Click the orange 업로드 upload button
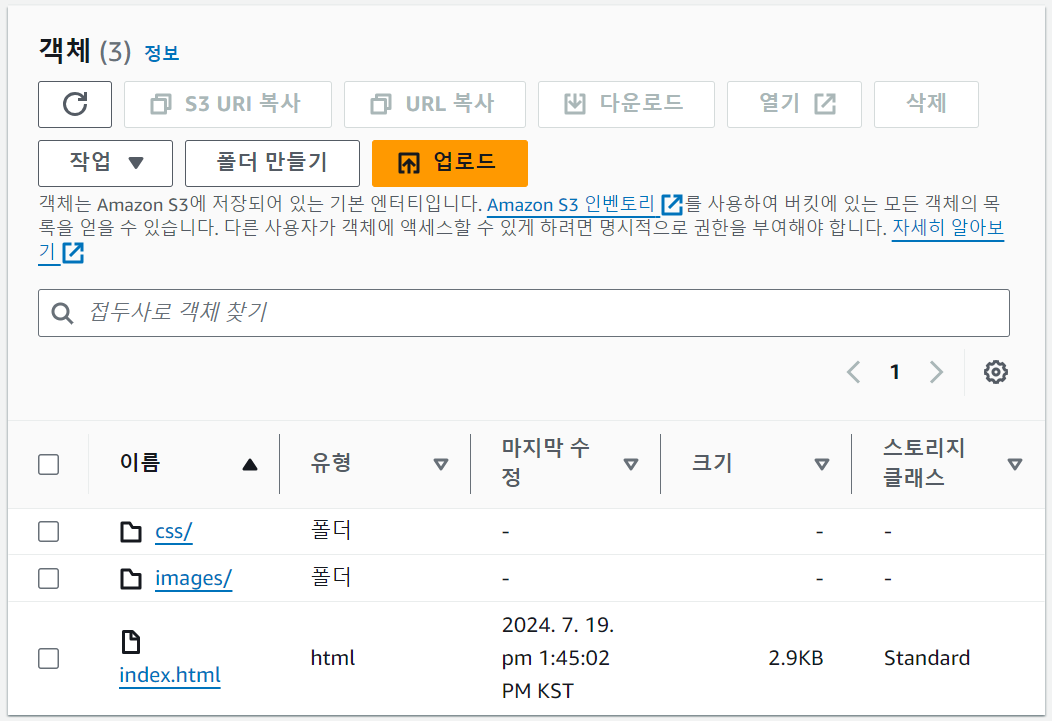 coord(450,163)
